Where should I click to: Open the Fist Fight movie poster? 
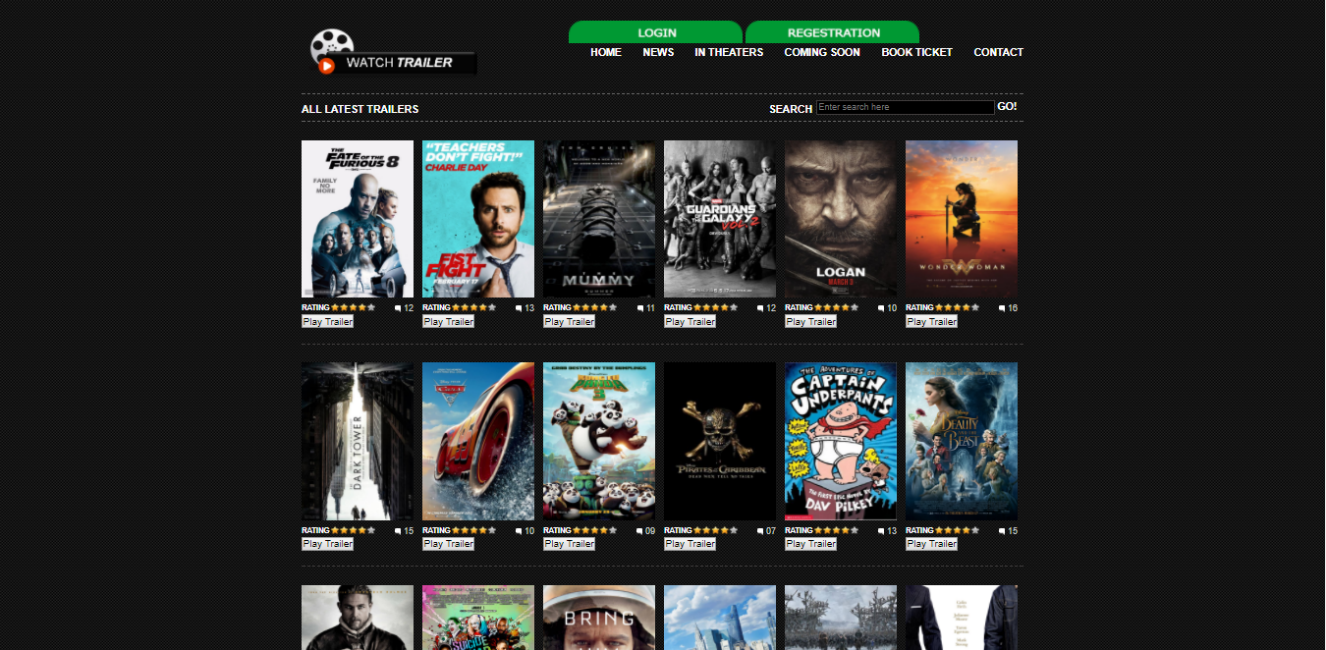tap(478, 219)
